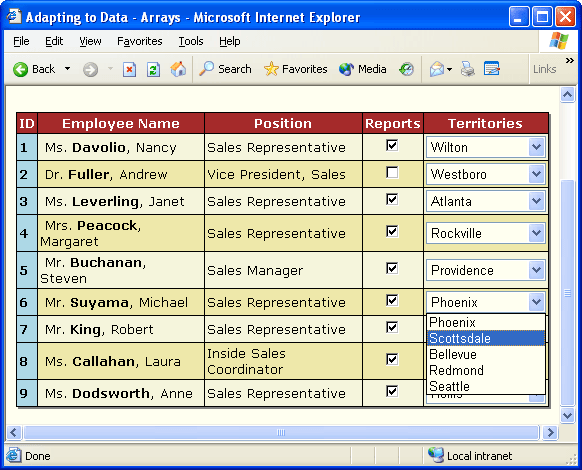Open the Favorites menu
Image resolution: width=582 pixels, height=470 pixels.
pyautogui.click(x=140, y=41)
